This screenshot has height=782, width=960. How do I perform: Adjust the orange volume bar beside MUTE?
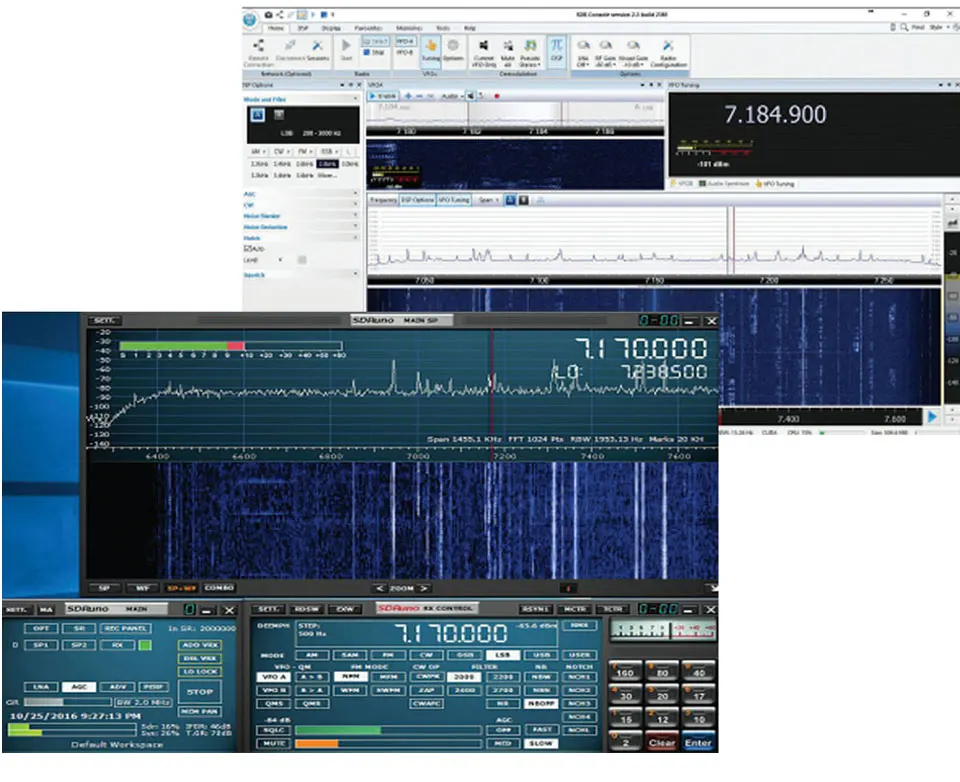pyautogui.click(x=388, y=743)
